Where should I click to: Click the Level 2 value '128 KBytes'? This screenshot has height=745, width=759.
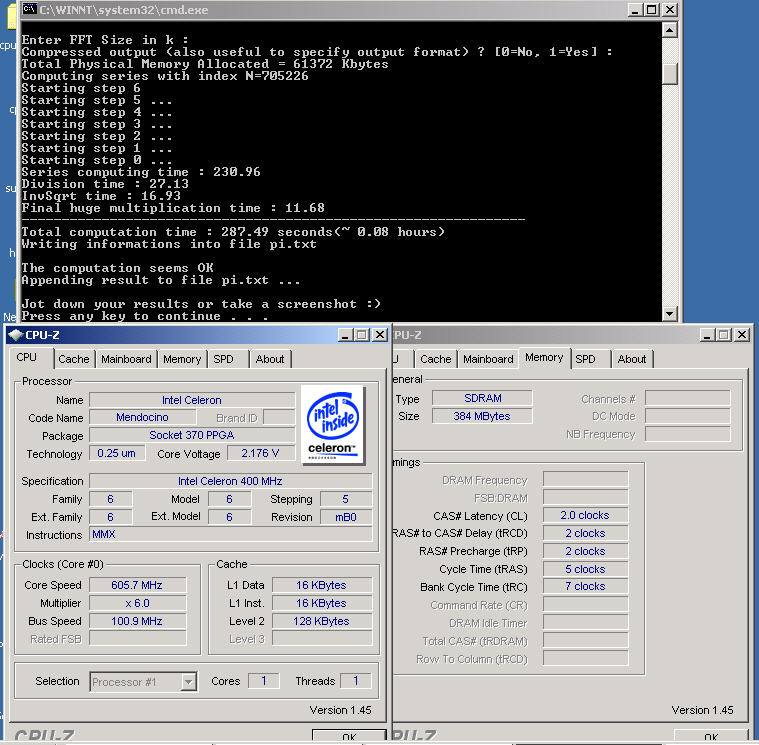point(321,621)
